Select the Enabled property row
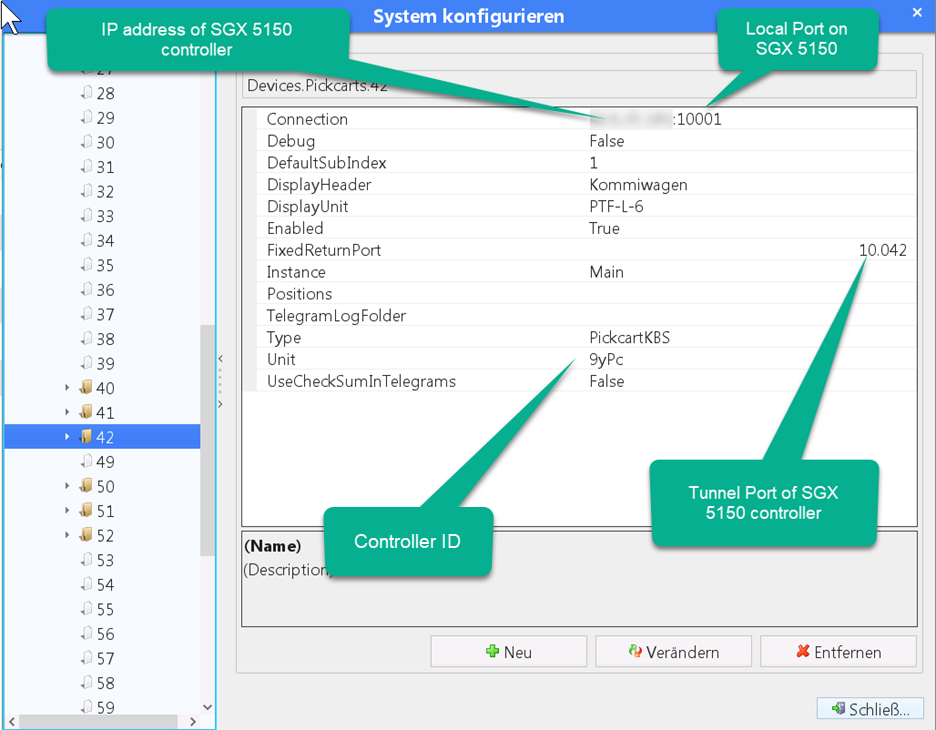Image resolution: width=936 pixels, height=730 pixels. pos(580,228)
